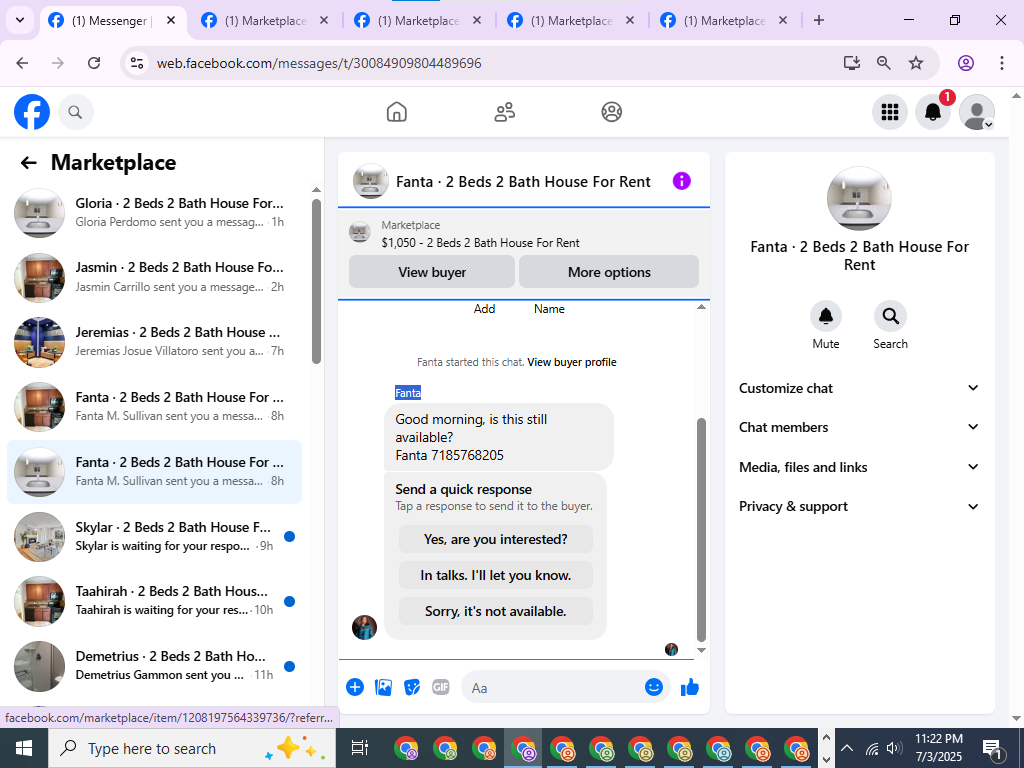
Task: Click the taskbar 'Type here to search' box
Action: [x=192, y=748]
